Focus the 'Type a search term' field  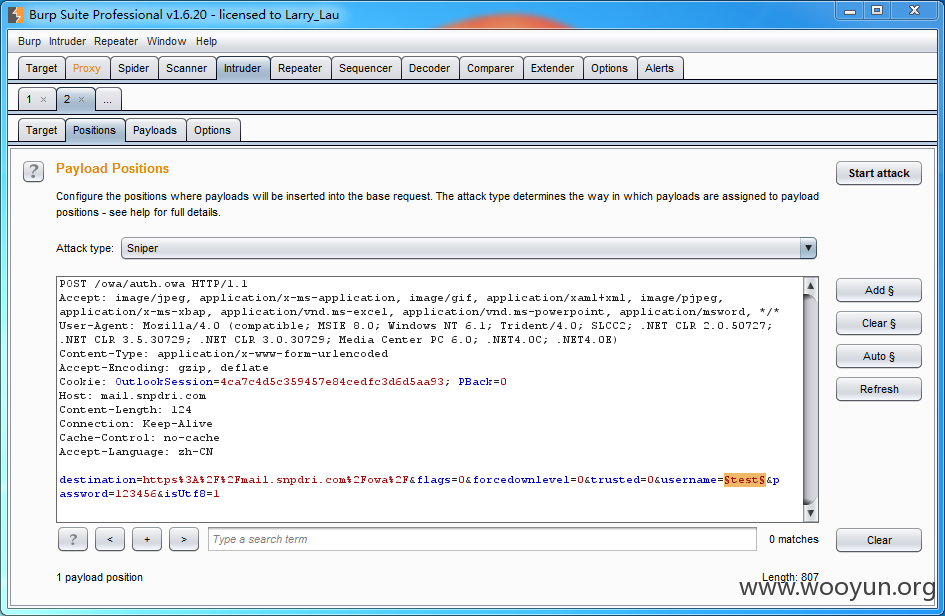tap(482, 539)
